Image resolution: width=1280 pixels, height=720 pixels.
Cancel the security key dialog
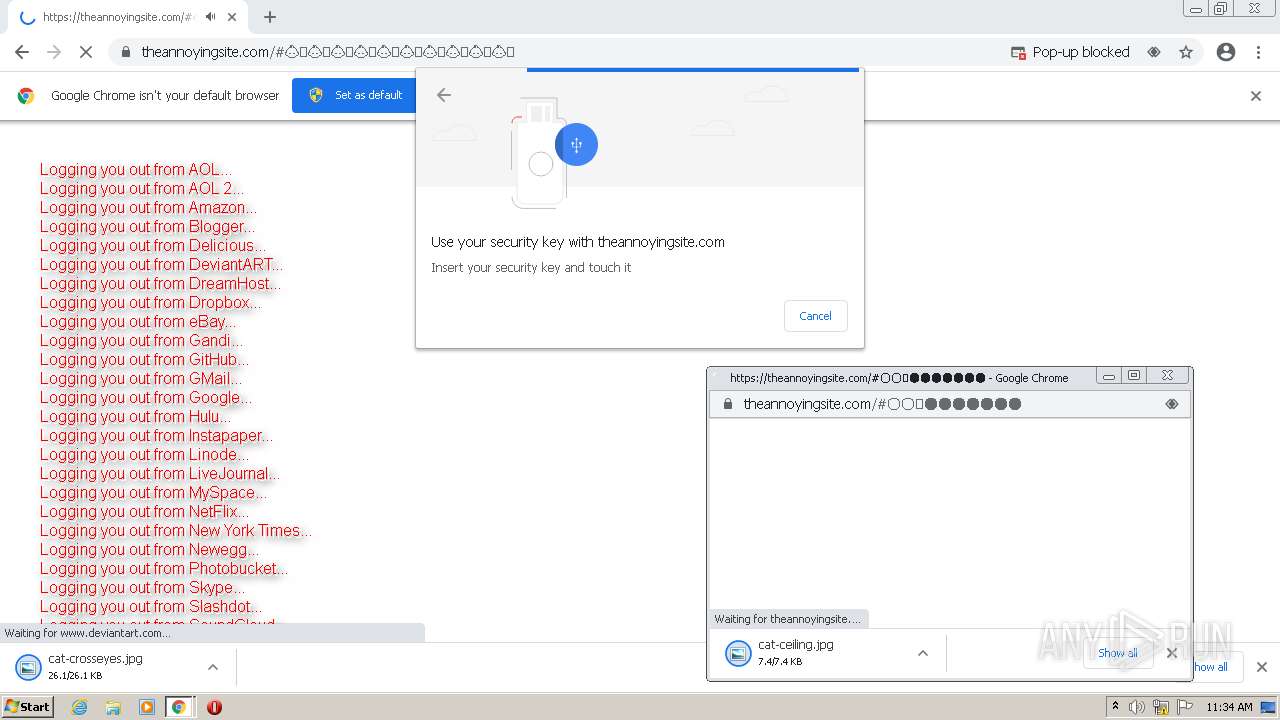[815, 316]
